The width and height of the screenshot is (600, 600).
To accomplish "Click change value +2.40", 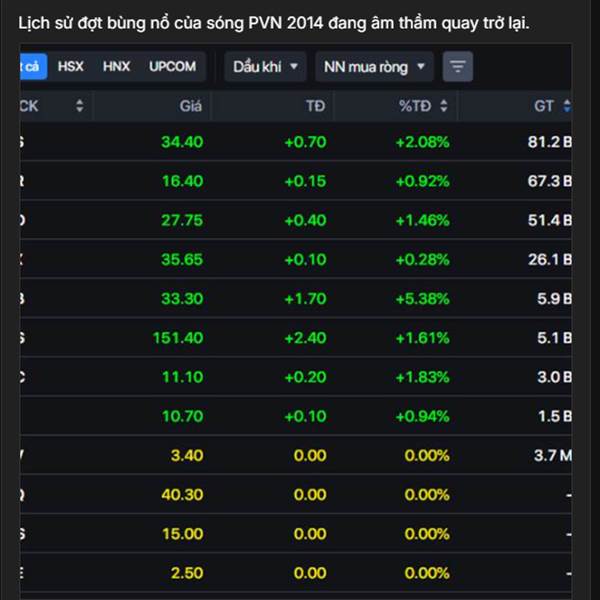I will coord(305,338).
